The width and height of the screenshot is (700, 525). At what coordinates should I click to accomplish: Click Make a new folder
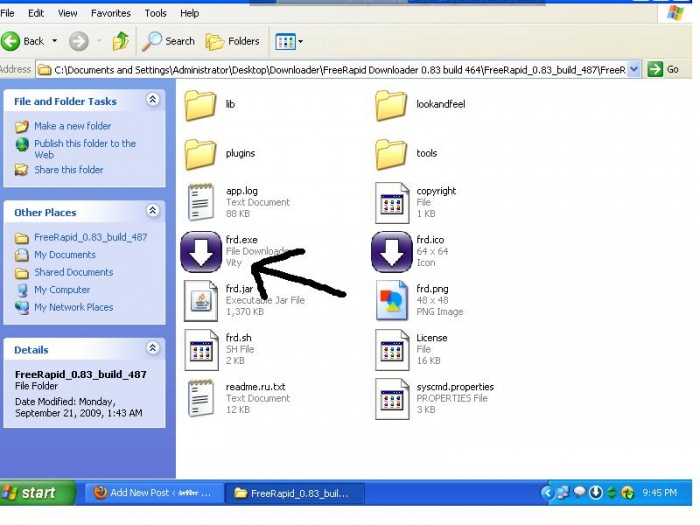pyautogui.click(x=73, y=126)
